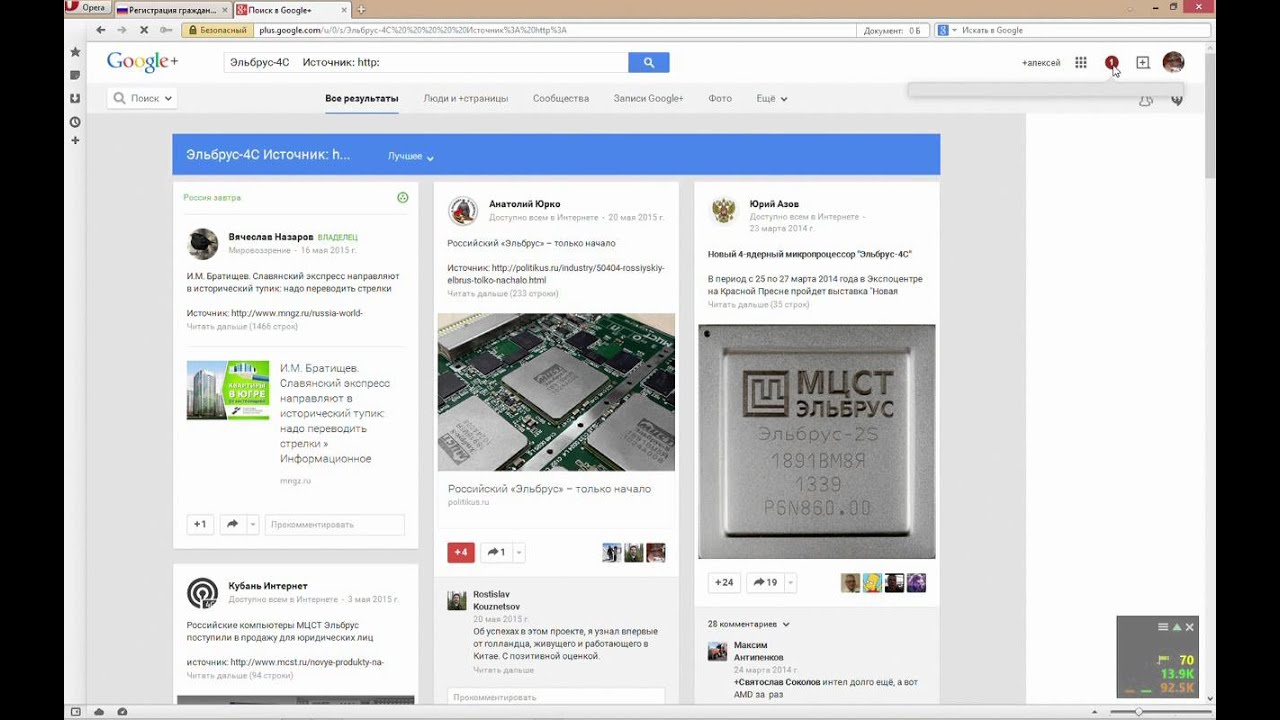Image resolution: width=1280 pixels, height=720 pixels.
Task: Expand 'Читать дальше (1466 строк)'
Action: [x=242, y=326]
